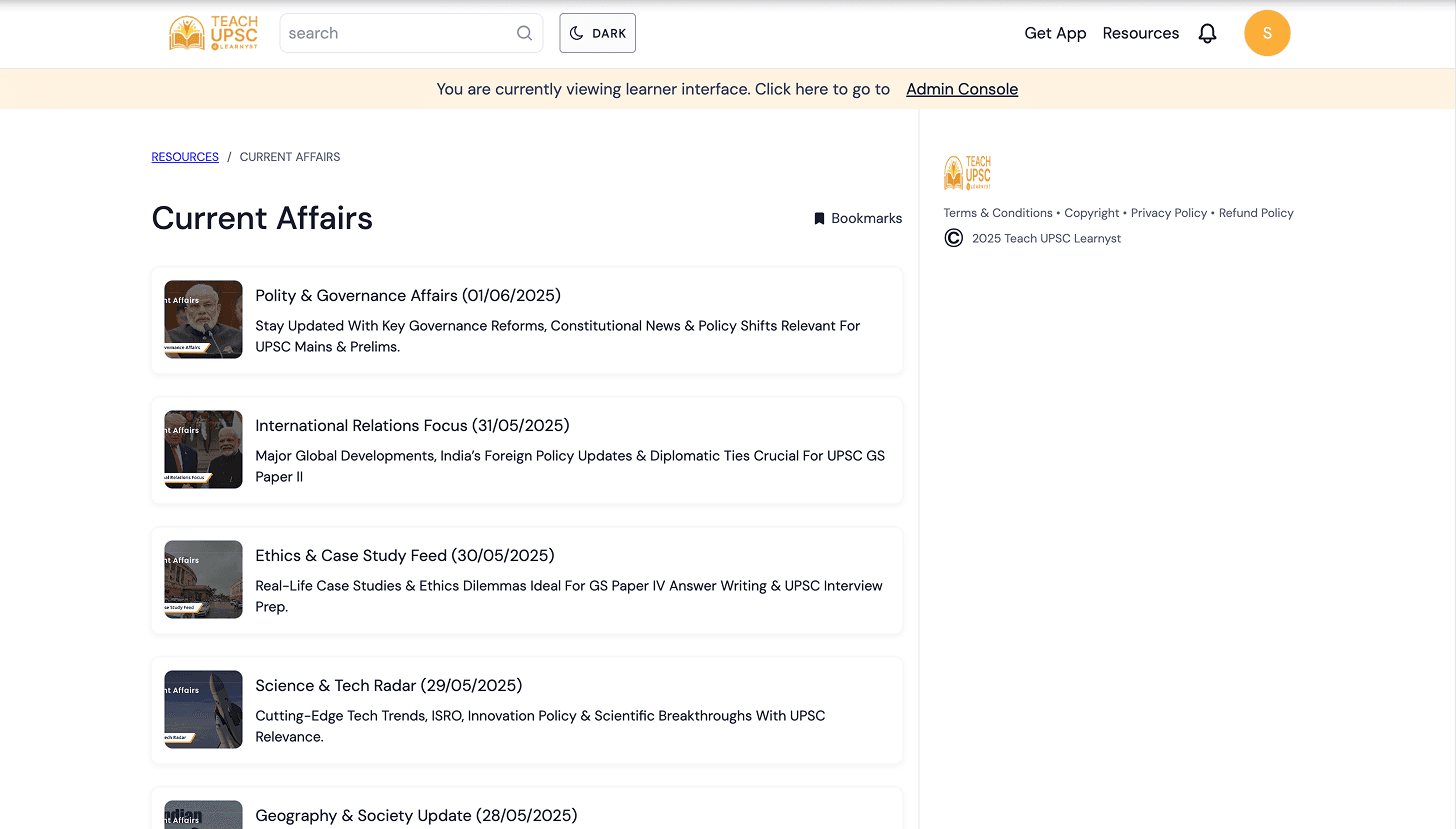The width and height of the screenshot is (1456, 829).
Task: Open Get App from the header
Action: click(1055, 33)
